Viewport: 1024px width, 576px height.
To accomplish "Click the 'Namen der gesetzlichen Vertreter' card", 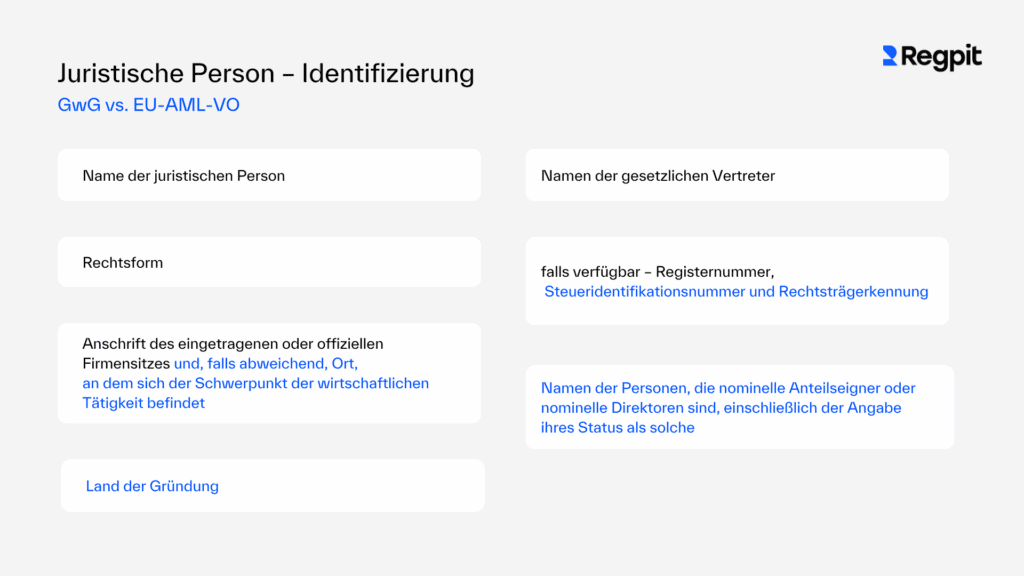I will 737,174.
